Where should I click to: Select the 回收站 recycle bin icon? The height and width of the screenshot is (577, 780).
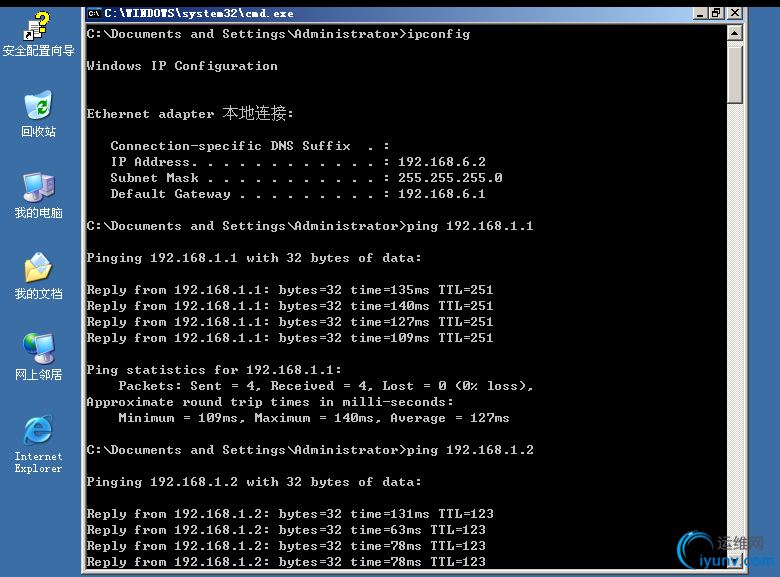[38, 114]
